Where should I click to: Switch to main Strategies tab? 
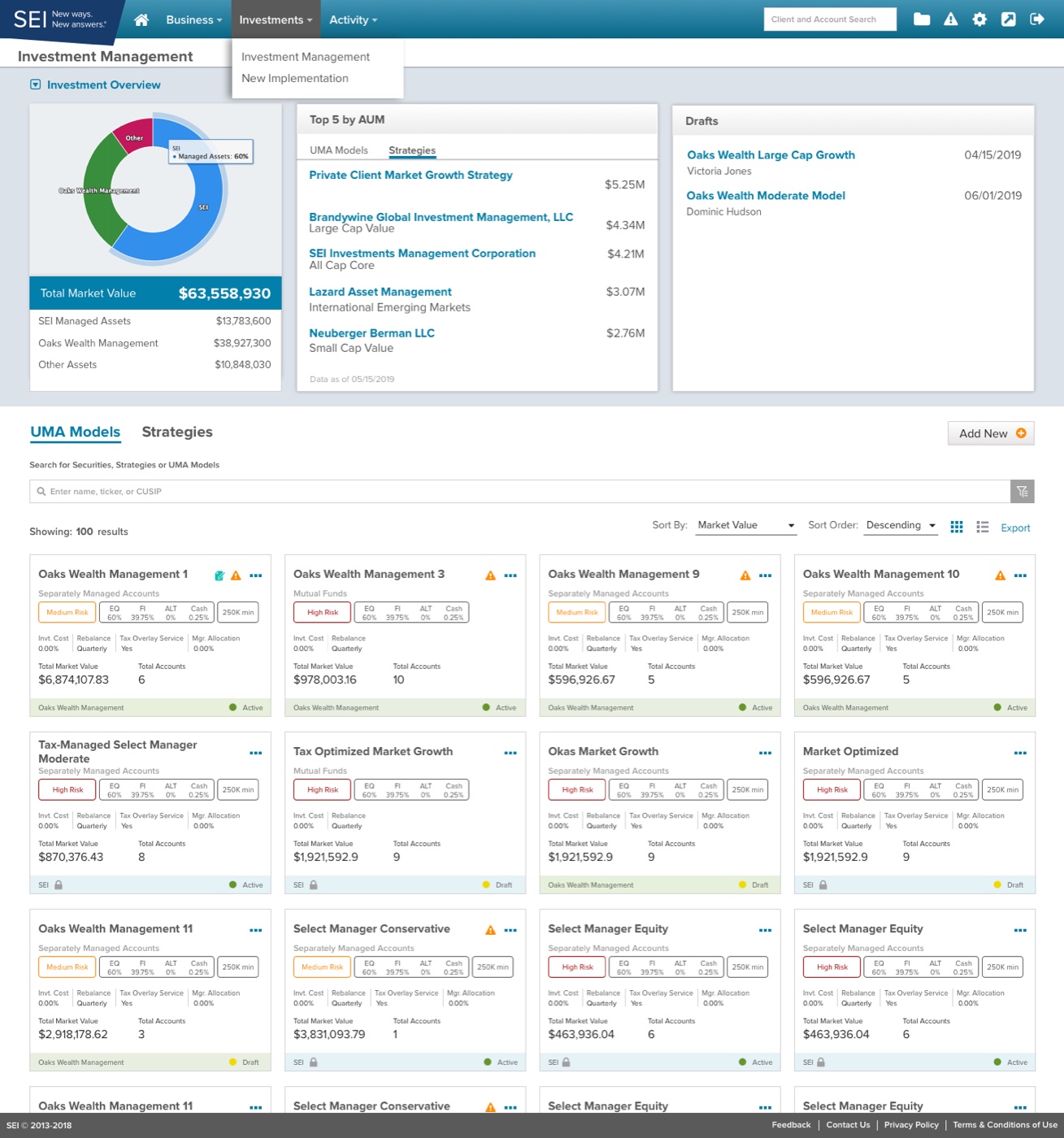(x=177, y=432)
